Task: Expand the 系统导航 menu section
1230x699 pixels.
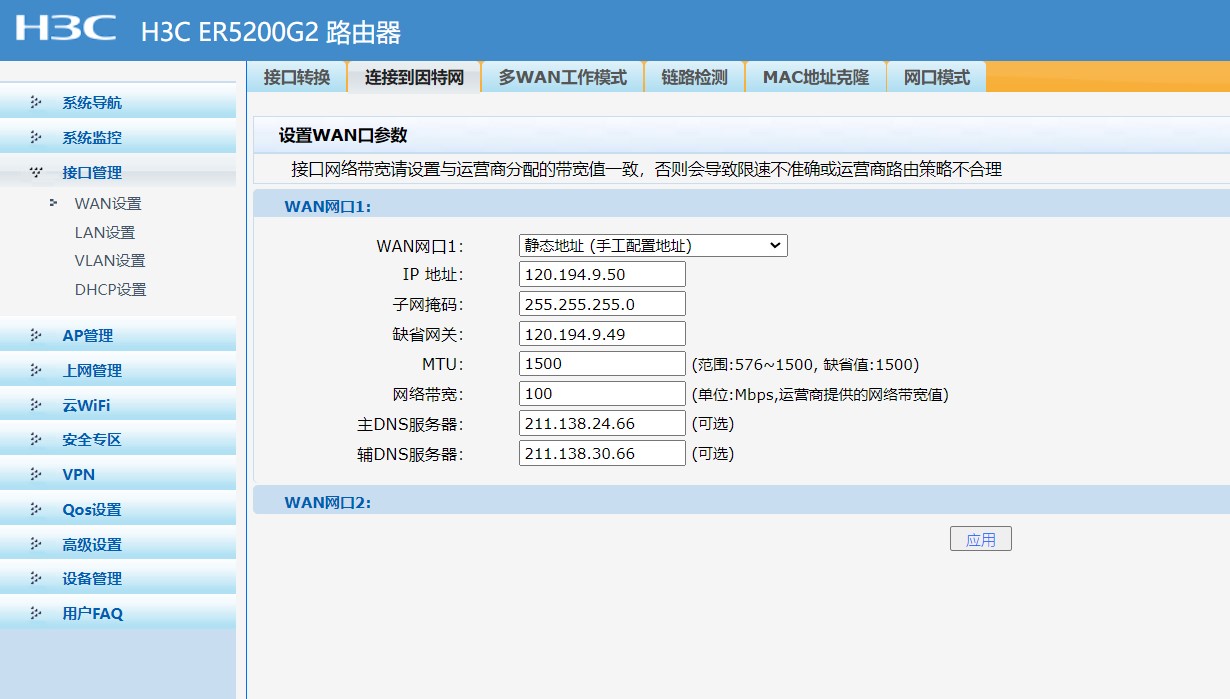Action: coord(118,103)
